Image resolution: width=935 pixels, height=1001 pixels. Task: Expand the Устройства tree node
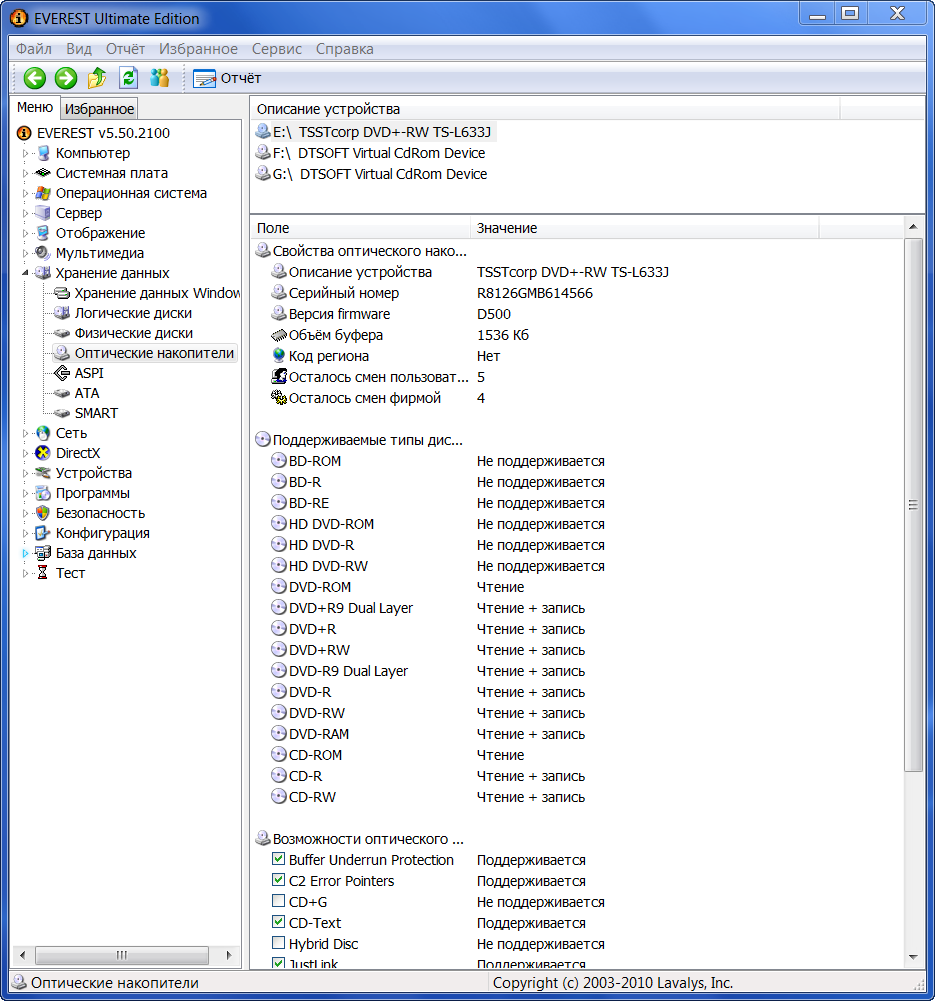pyautogui.click(x=26, y=473)
